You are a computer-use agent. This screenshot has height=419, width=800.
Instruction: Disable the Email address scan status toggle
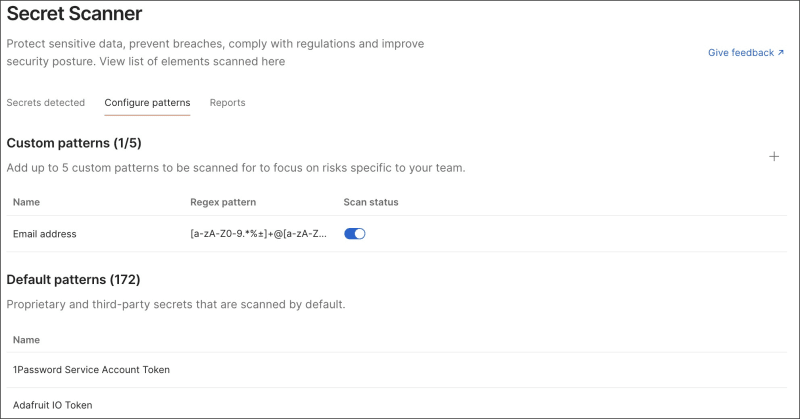click(355, 234)
